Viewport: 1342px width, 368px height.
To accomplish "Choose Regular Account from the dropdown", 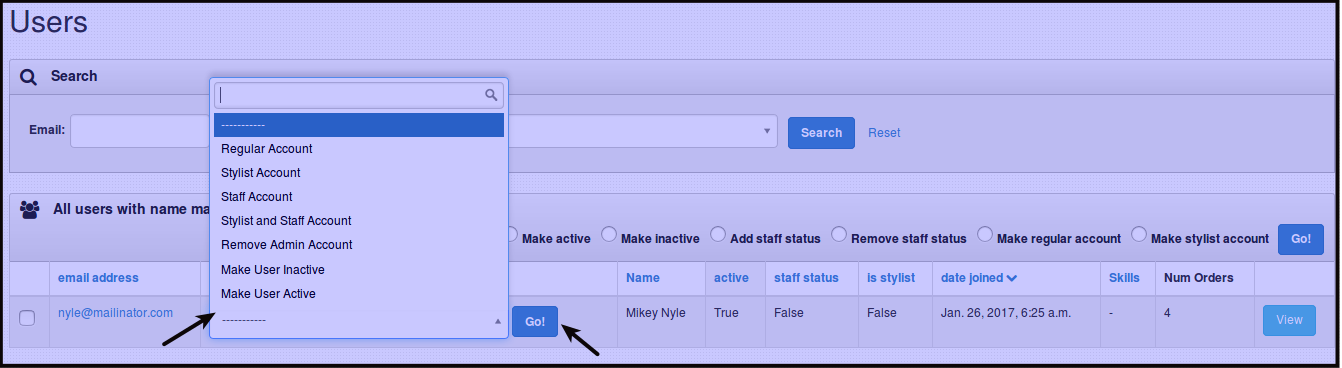I will (359, 149).
